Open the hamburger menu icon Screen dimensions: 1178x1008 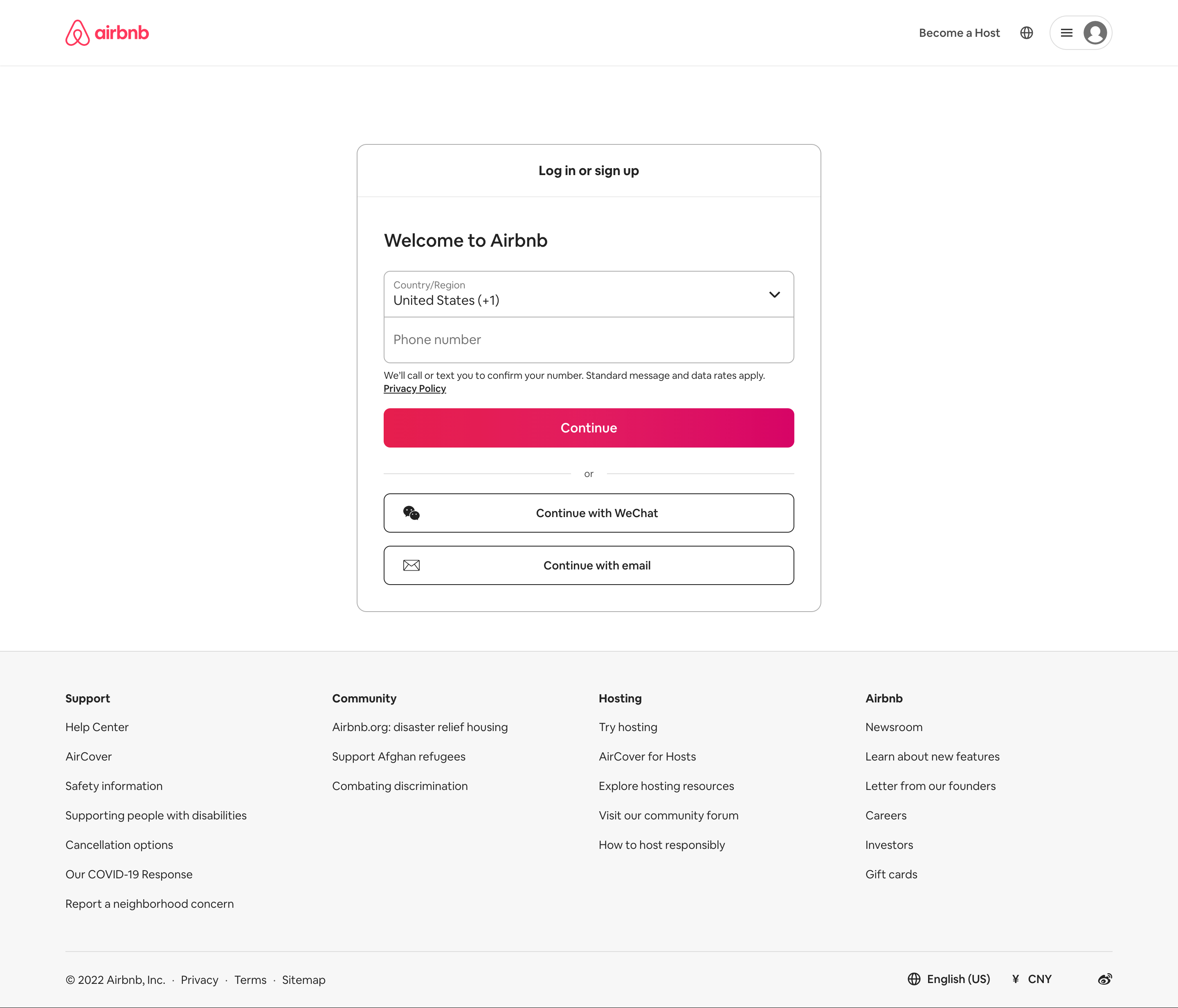coord(1067,33)
